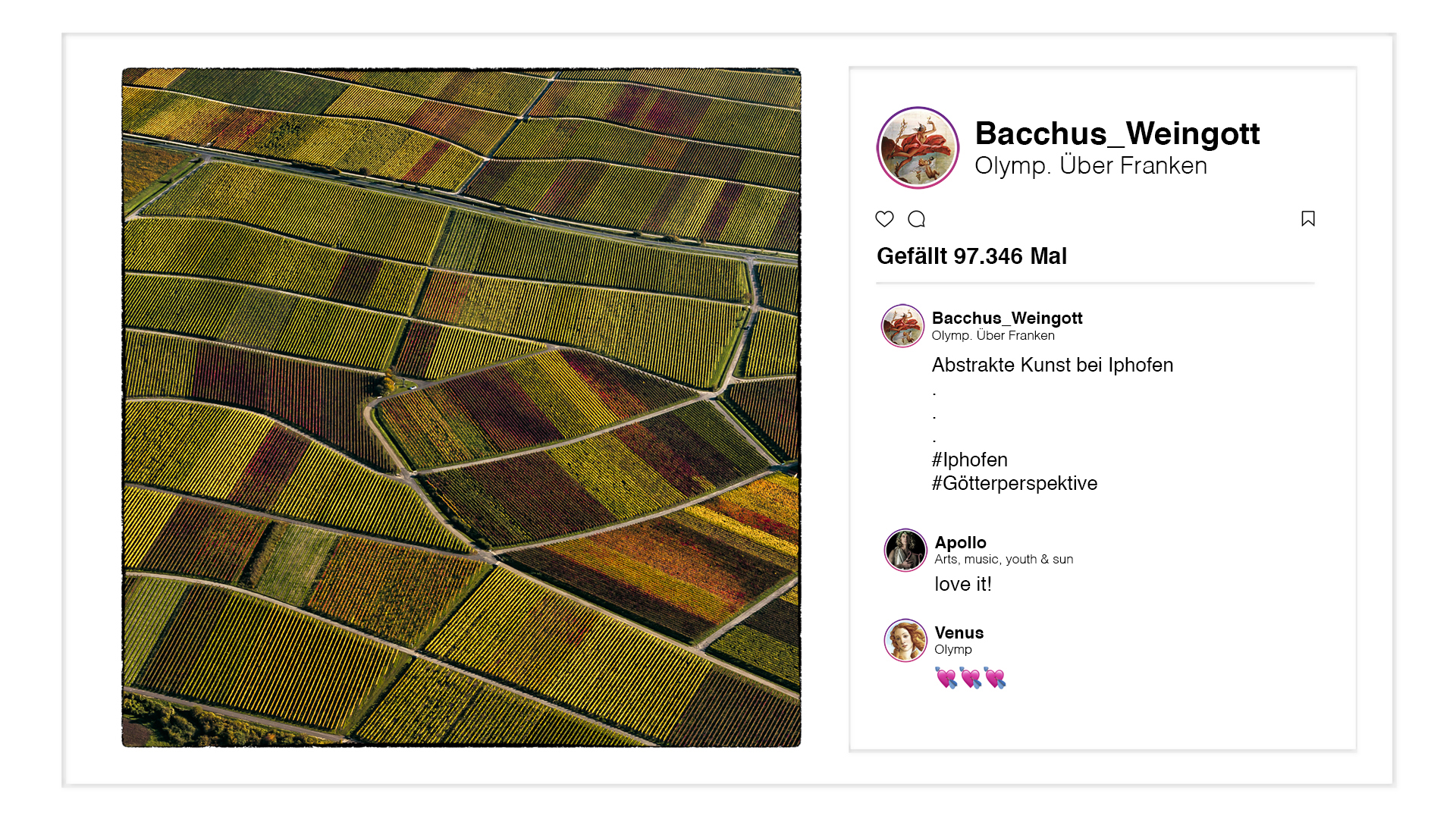
Task: Click the Apollo commenter name
Action: 960,542
